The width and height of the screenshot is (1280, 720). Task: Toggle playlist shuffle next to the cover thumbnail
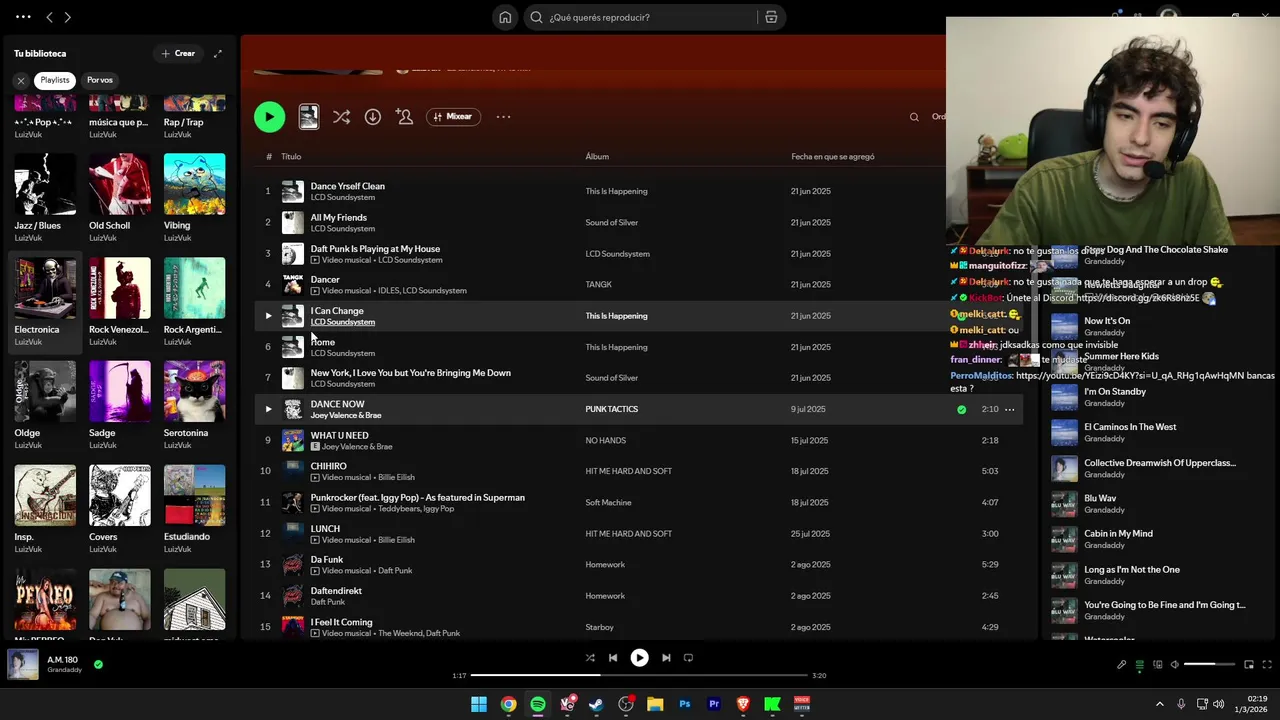click(341, 117)
